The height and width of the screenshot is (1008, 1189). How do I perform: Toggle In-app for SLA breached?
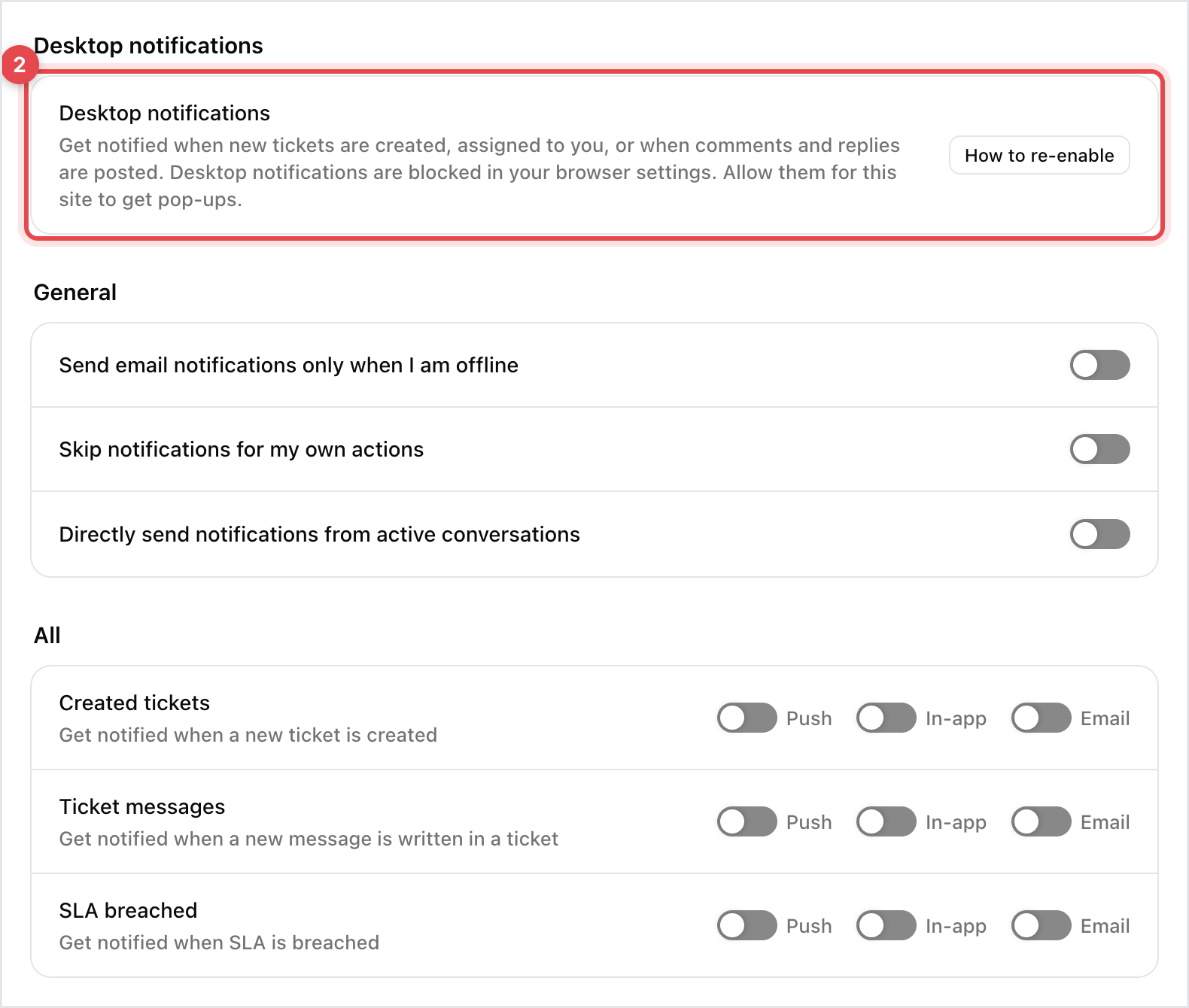coord(886,925)
